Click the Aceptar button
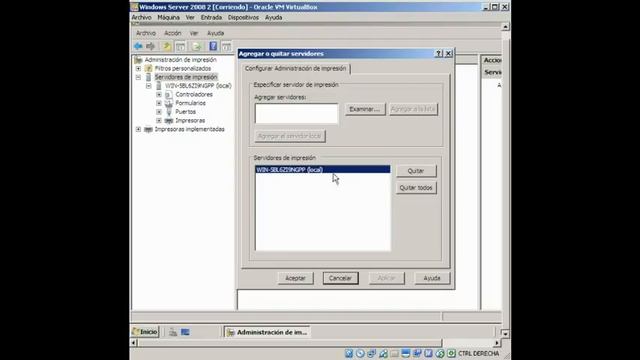 (x=296, y=278)
